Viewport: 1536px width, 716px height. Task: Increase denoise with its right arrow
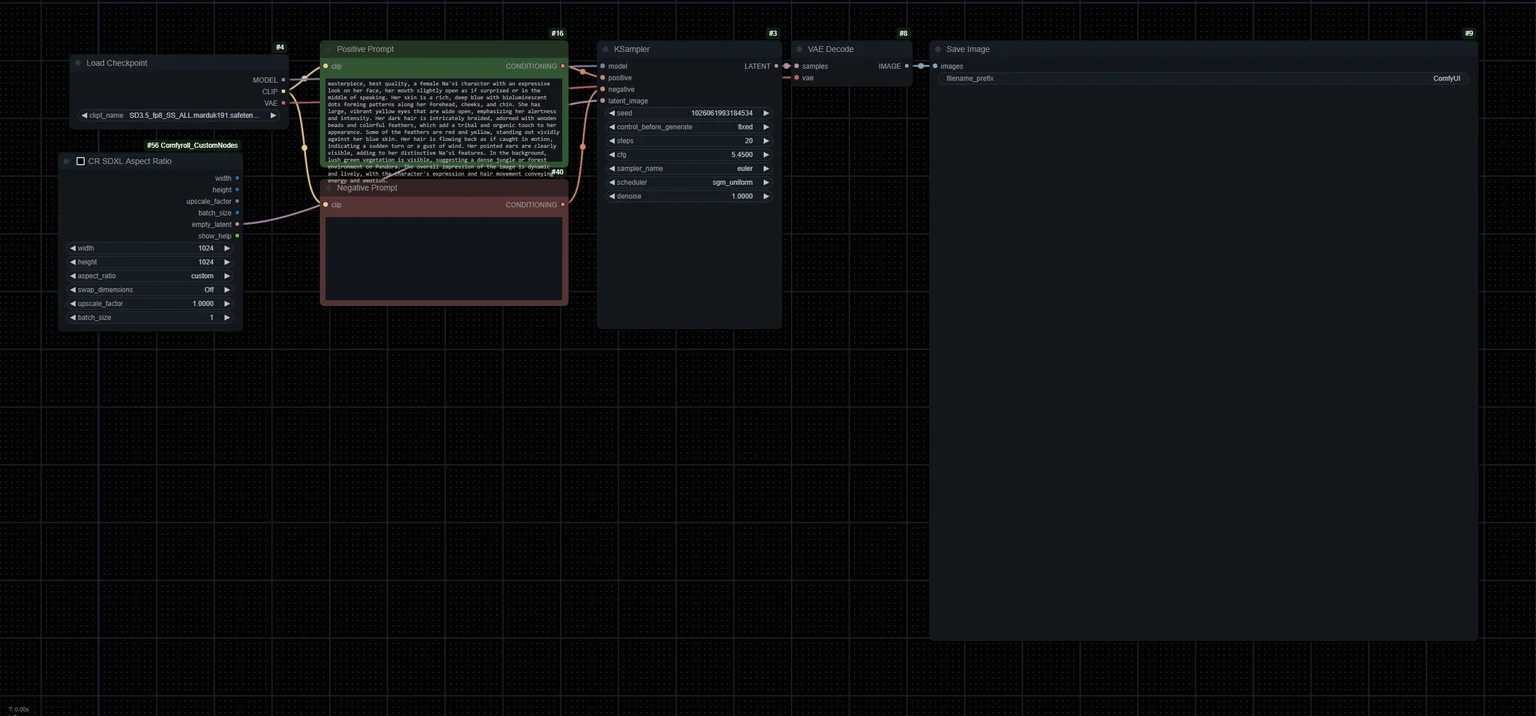point(766,196)
